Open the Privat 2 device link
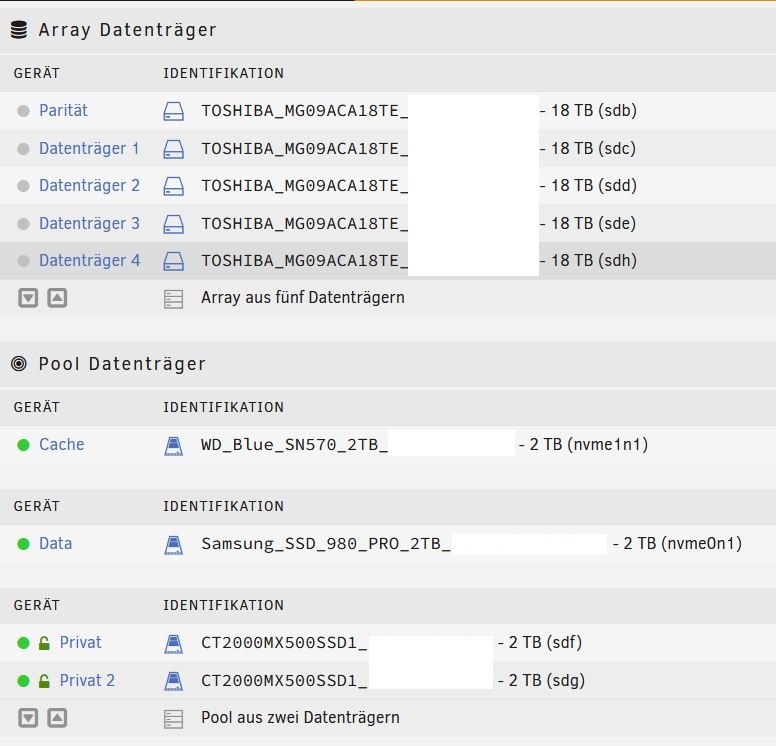Image resolution: width=776 pixels, height=746 pixels. click(x=87, y=681)
